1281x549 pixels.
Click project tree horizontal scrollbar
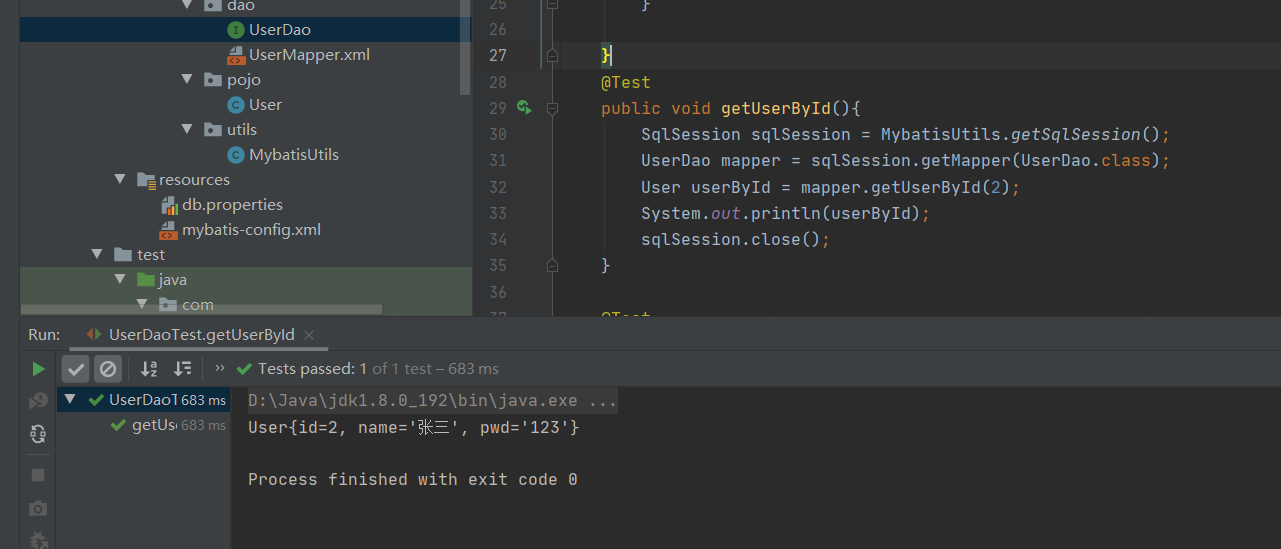[201, 310]
